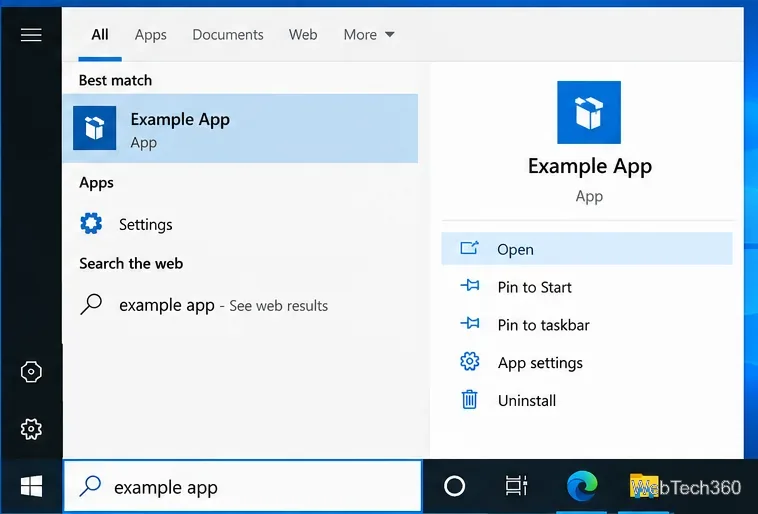Image resolution: width=758 pixels, height=514 pixels.
Task: Click the Open icon in actions list
Action: 469,248
